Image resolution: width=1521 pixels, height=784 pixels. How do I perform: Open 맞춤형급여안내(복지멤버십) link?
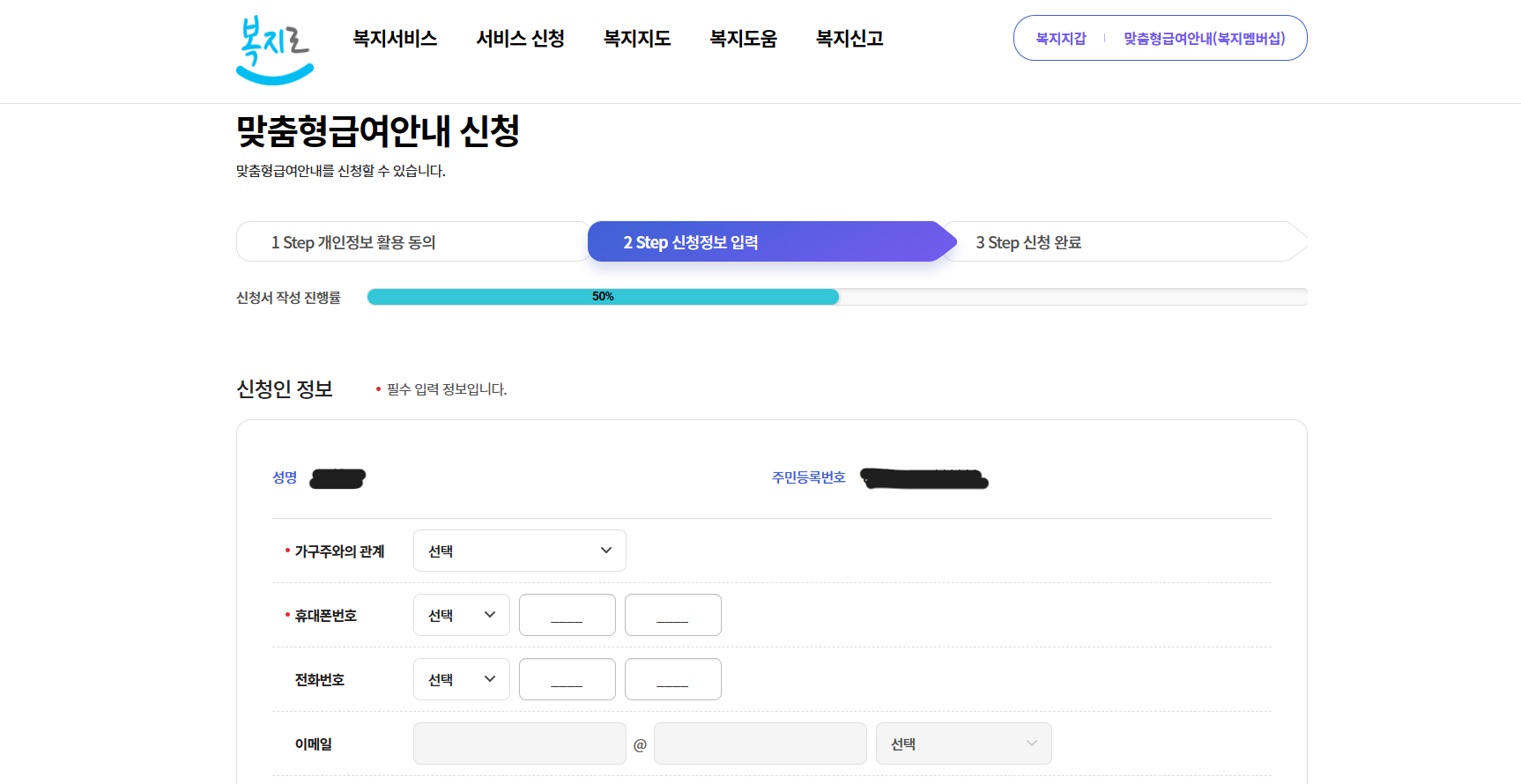pyautogui.click(x=1205, y=39)
